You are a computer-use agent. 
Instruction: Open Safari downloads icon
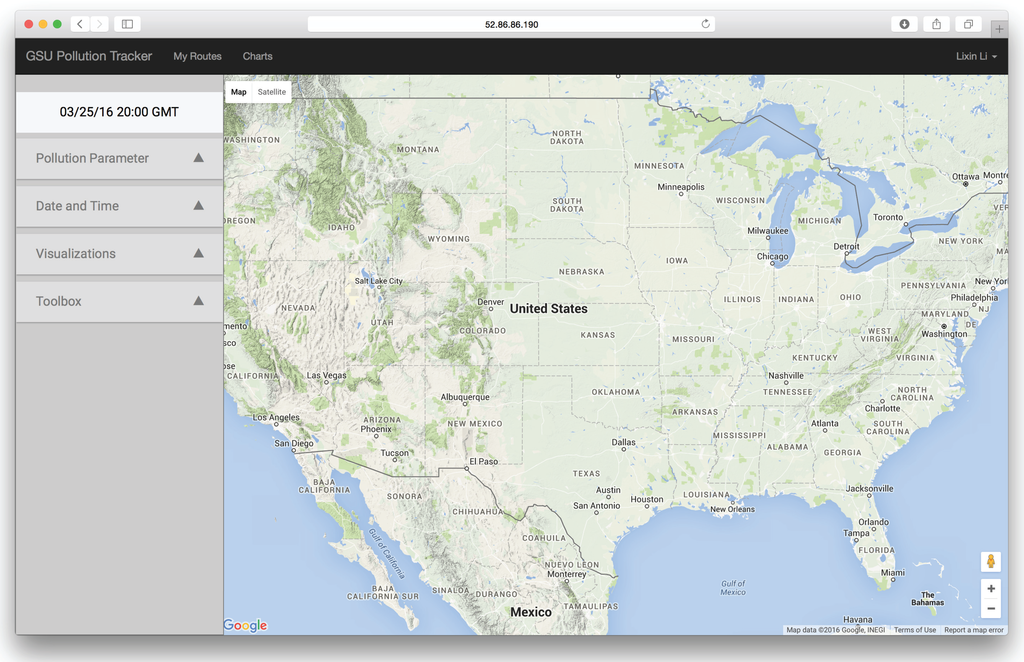[x=904, y=24]
